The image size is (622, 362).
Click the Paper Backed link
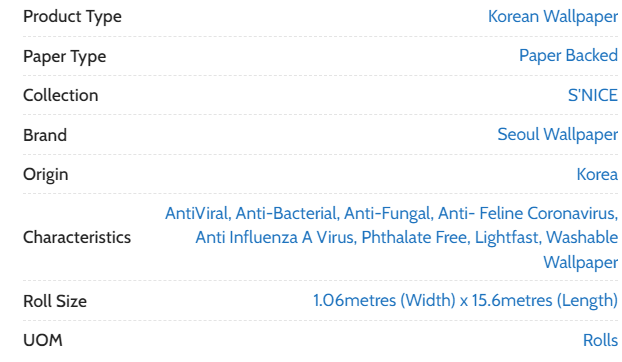tap(568, 56)
